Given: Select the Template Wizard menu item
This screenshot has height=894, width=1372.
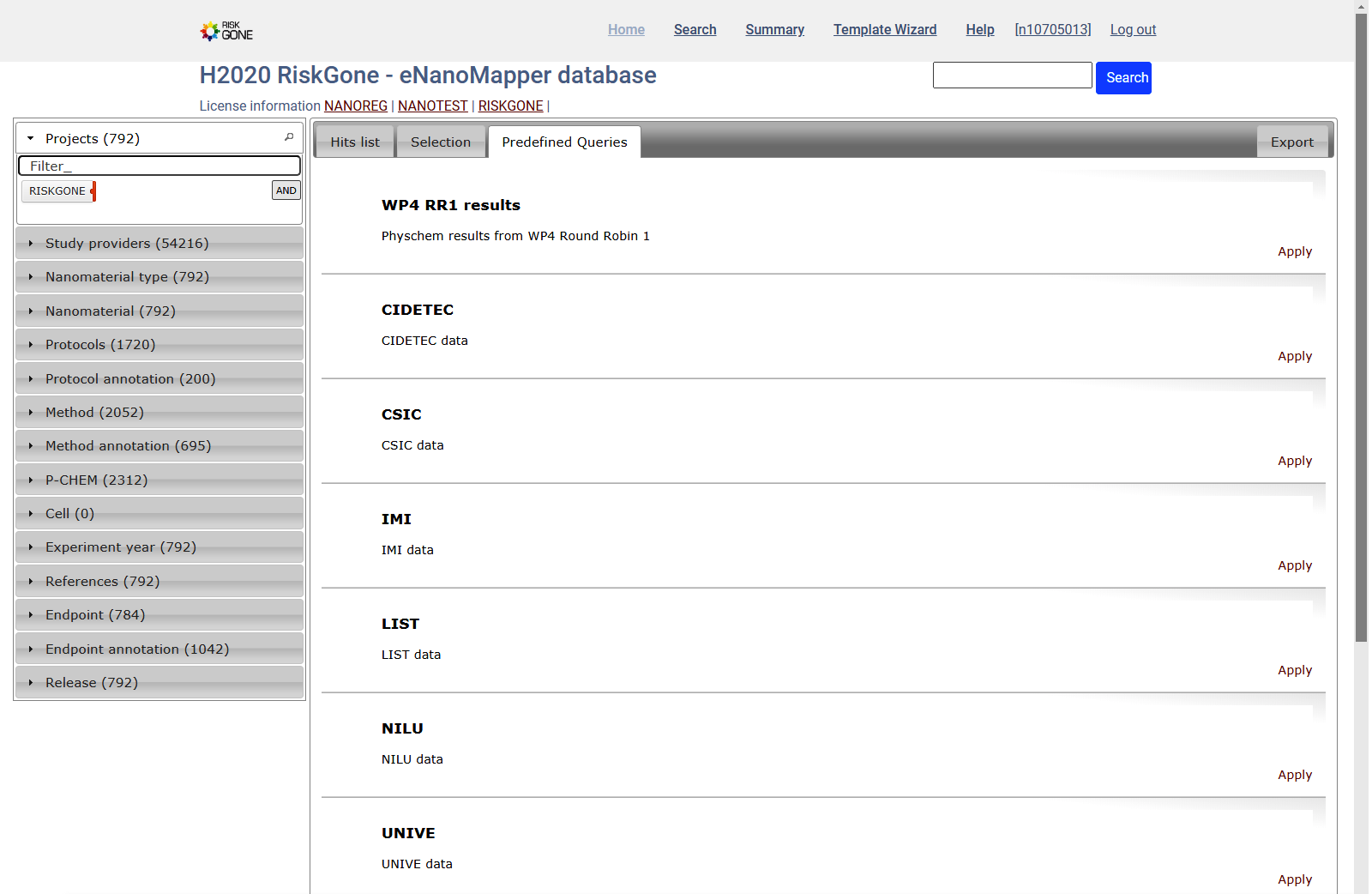Looking at the screenshot, I should tap(885, 29).
